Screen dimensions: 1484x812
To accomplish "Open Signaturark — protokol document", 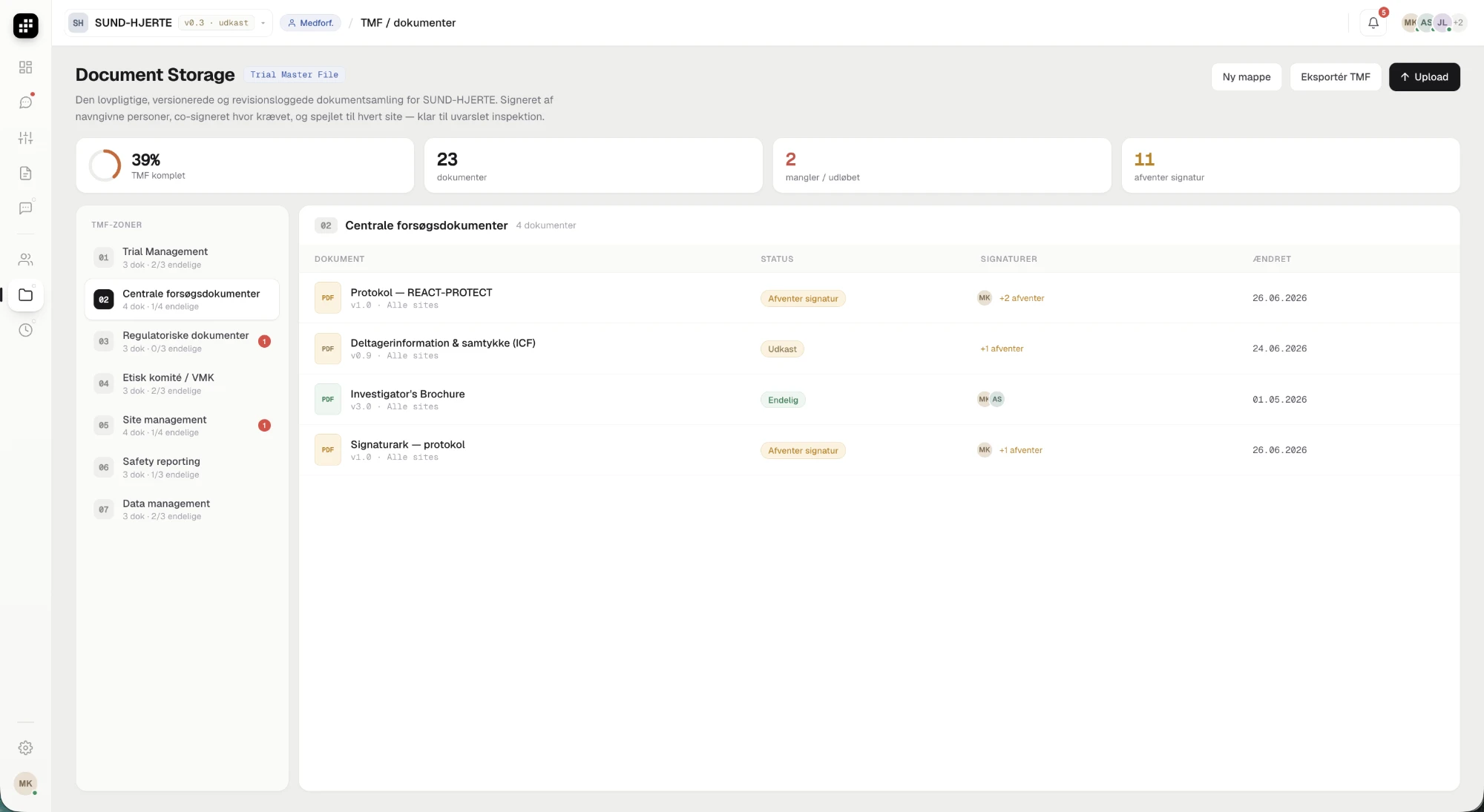I will point(879,450).
